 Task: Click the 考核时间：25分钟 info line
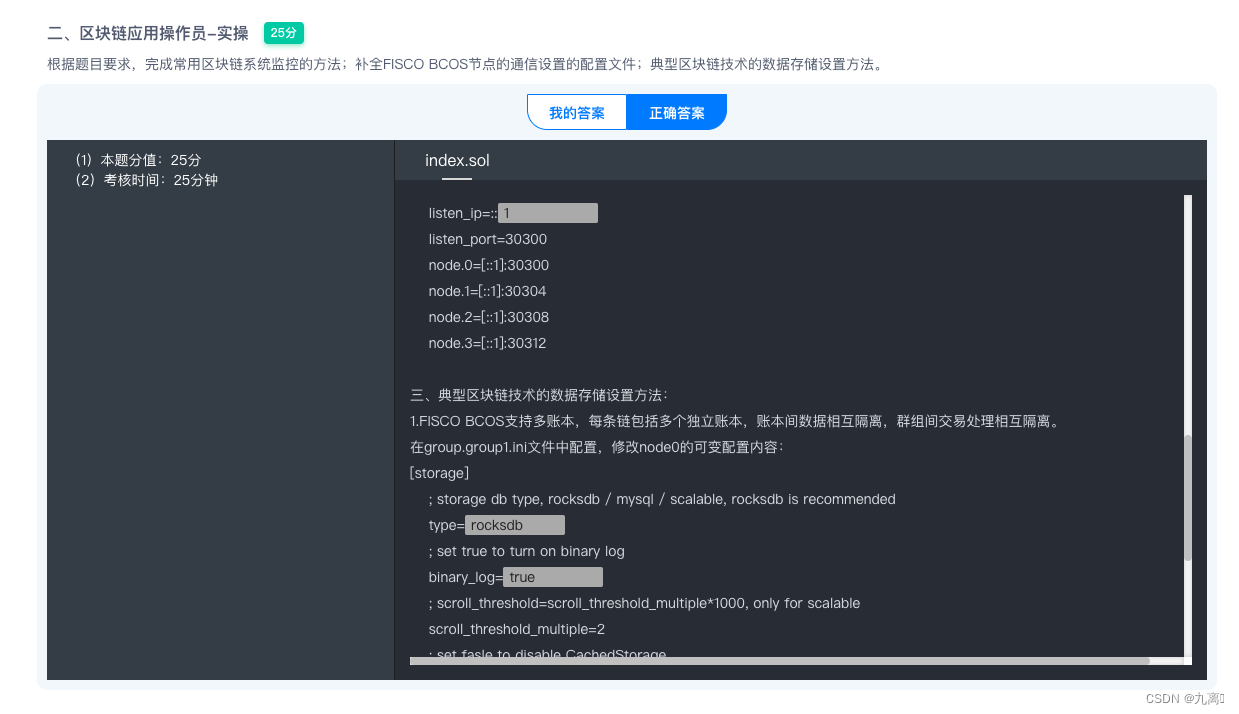[x=142, y=180]
